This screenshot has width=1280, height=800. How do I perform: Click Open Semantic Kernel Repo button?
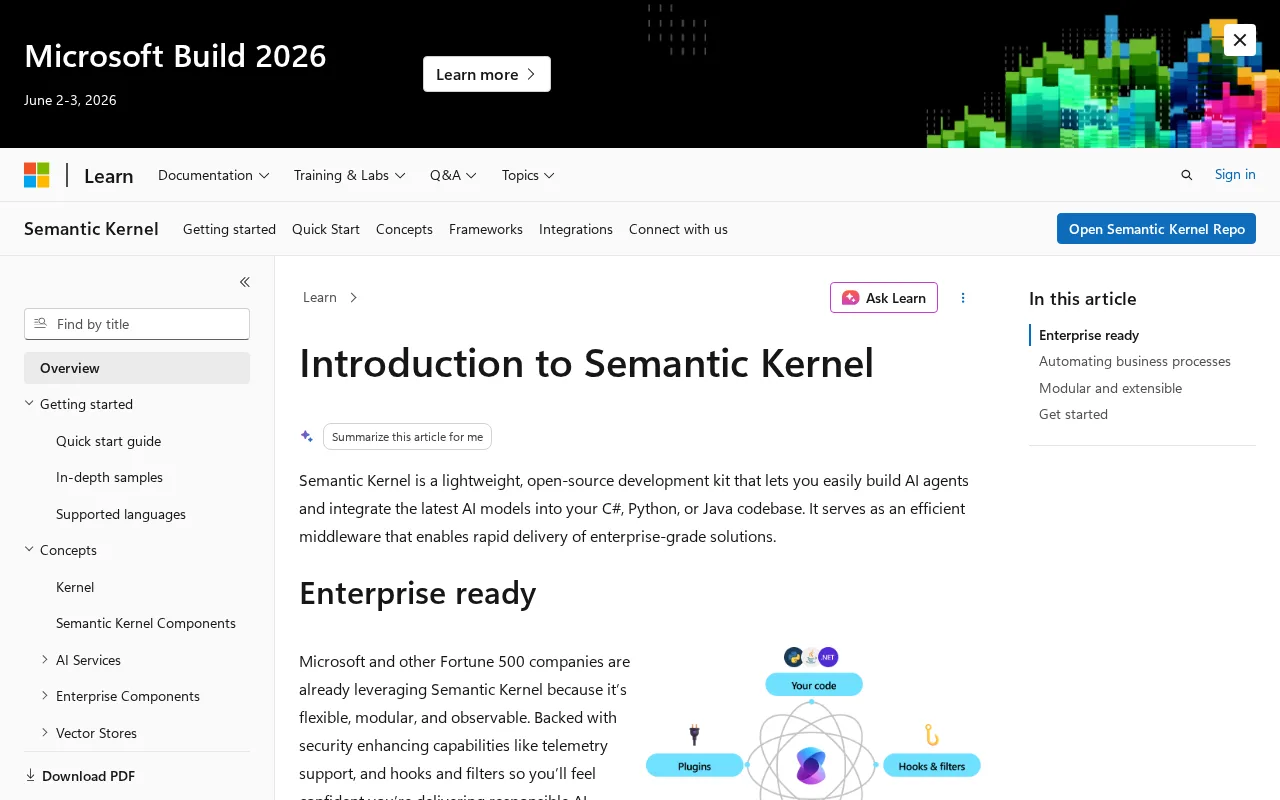1156,229
